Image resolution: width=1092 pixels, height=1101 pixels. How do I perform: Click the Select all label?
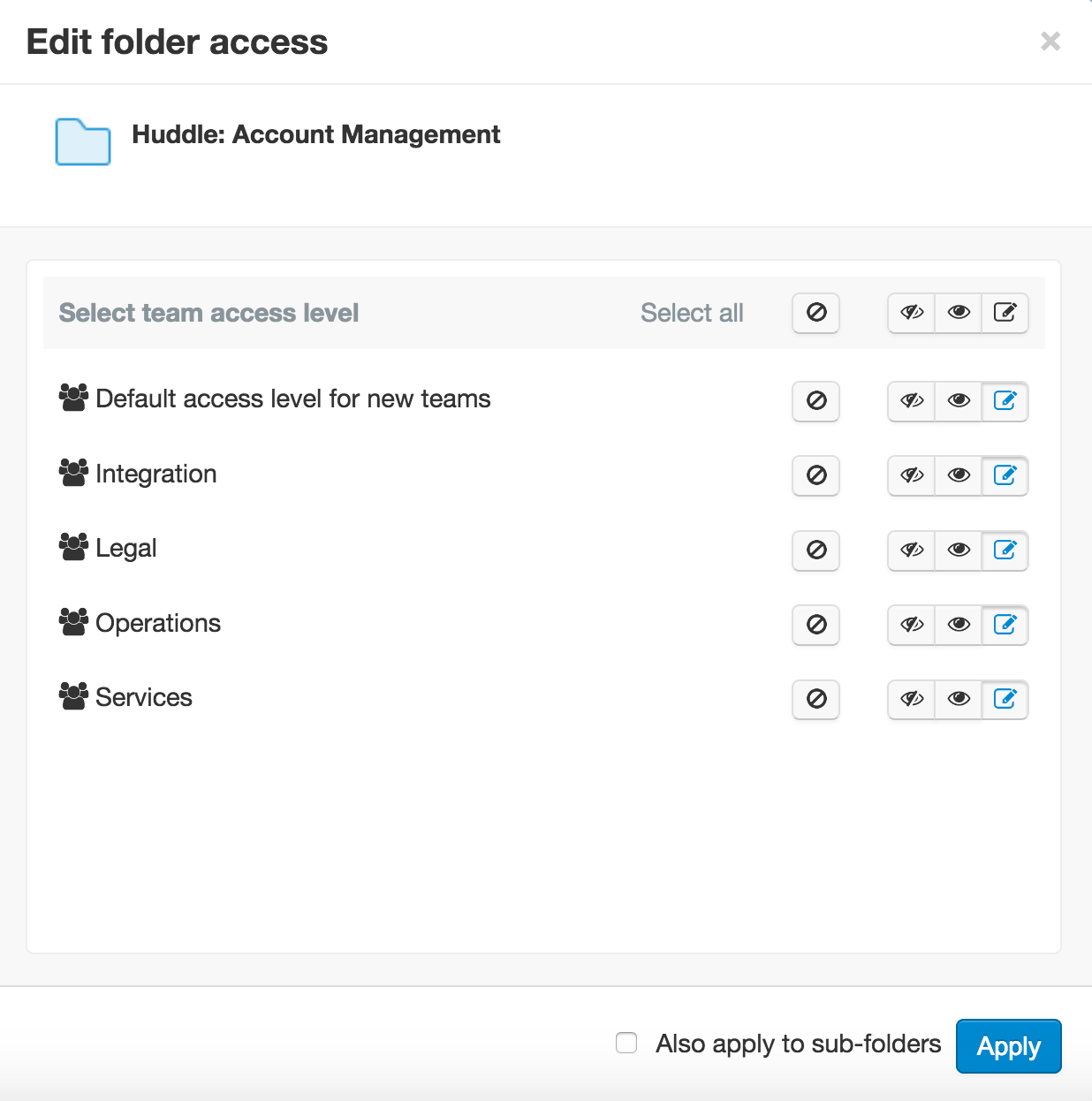click(692, 313)
